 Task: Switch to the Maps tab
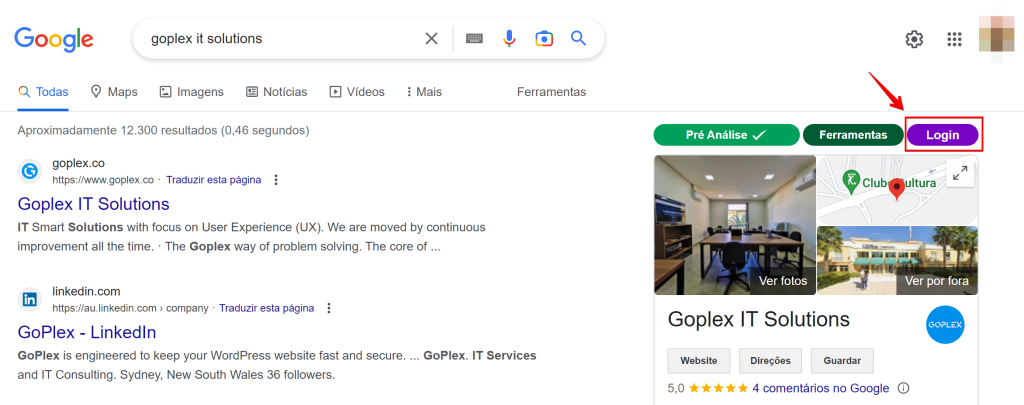pos(114,92)
